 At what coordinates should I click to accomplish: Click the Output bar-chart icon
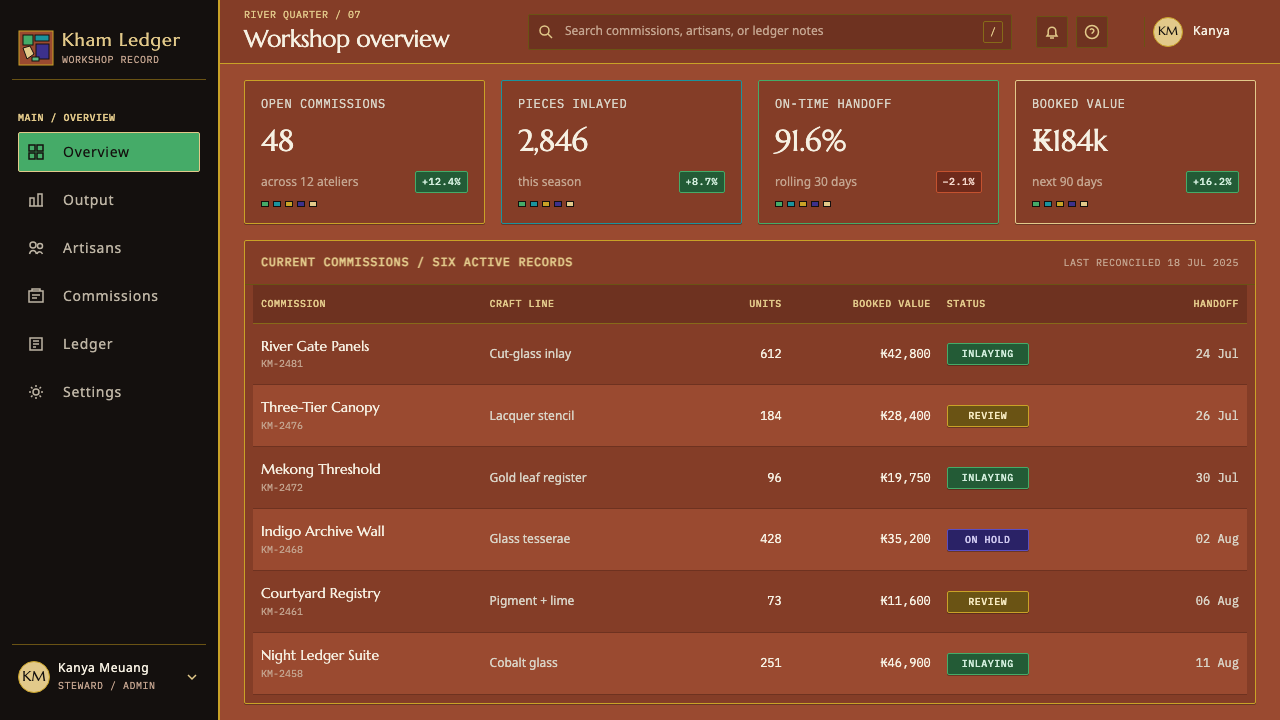point(36,200)
